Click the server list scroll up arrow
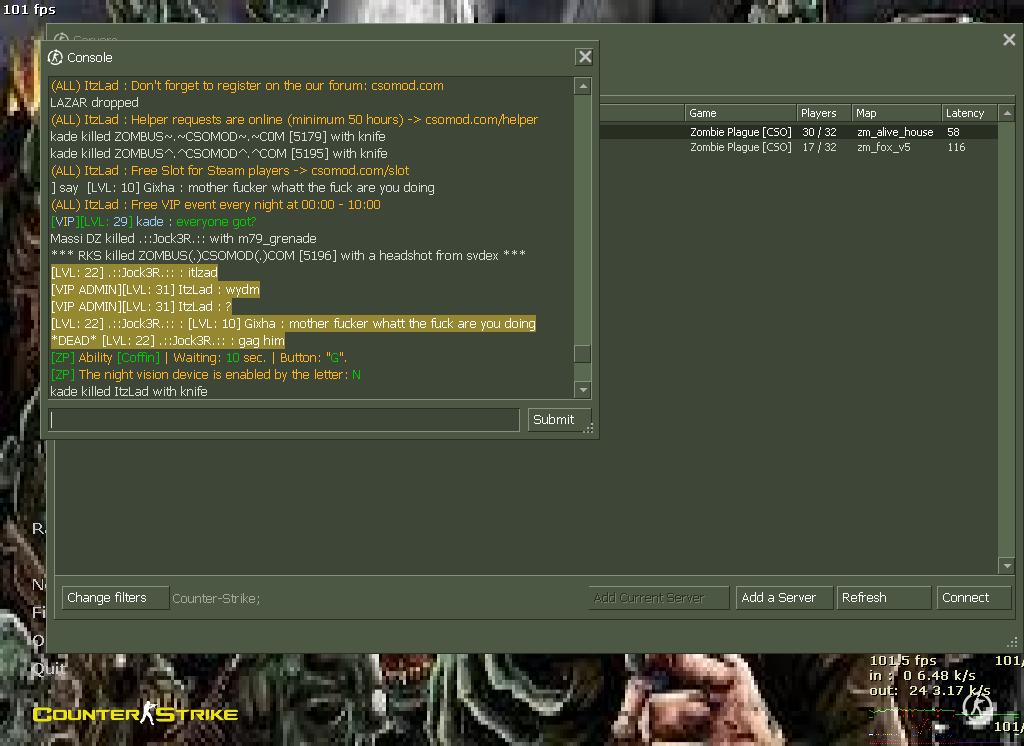The height and width of the screenshot is (746, 1024). pos(1006,113)
